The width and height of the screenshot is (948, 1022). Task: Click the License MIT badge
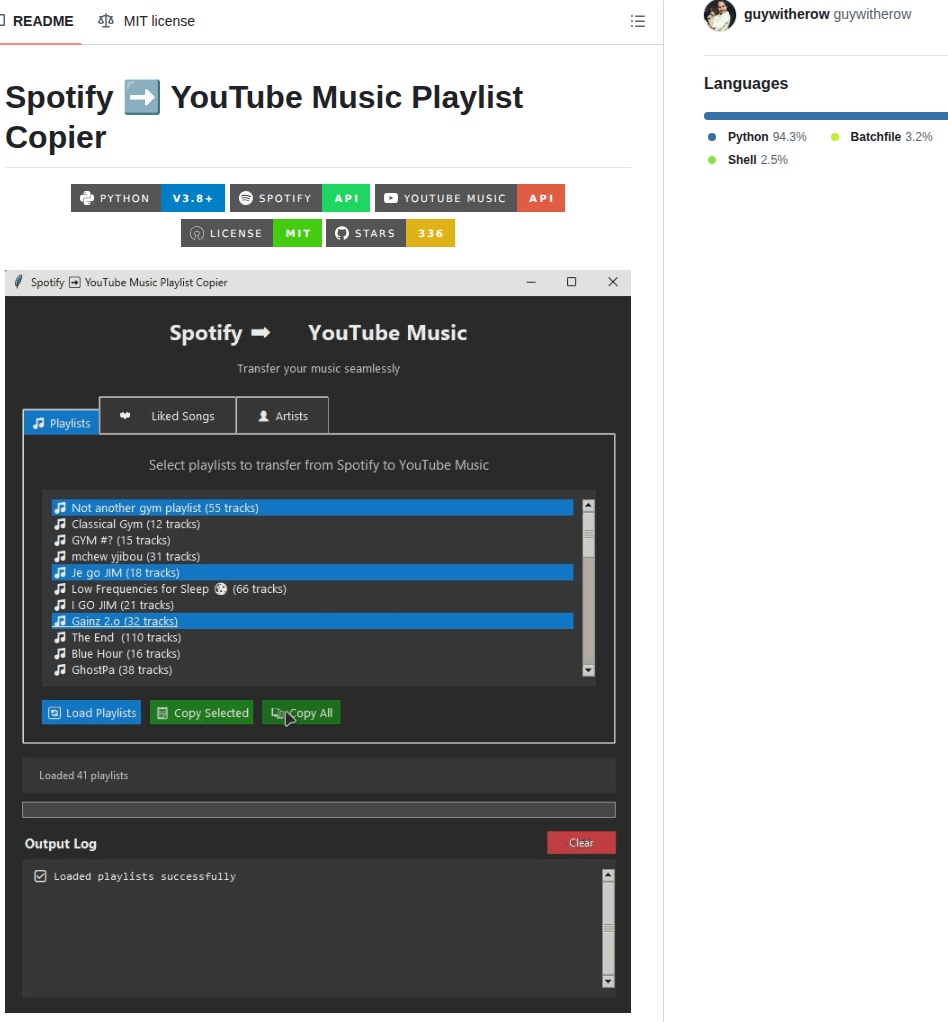click(x=251, y=233)
